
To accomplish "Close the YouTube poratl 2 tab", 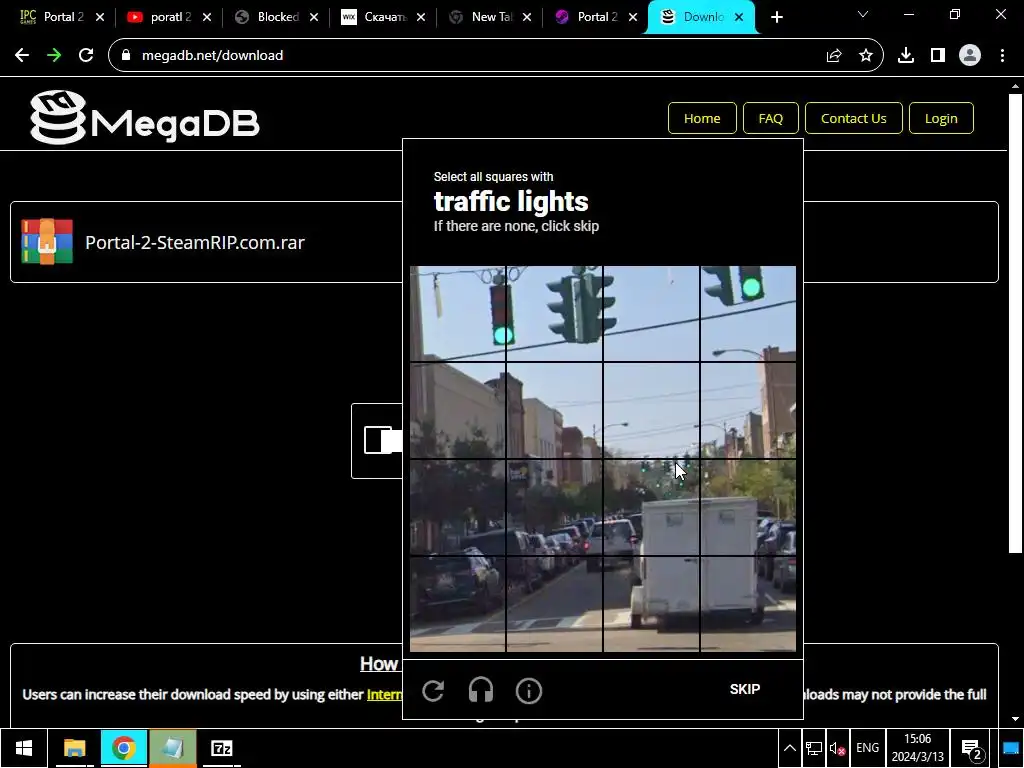I will [207, 17].
